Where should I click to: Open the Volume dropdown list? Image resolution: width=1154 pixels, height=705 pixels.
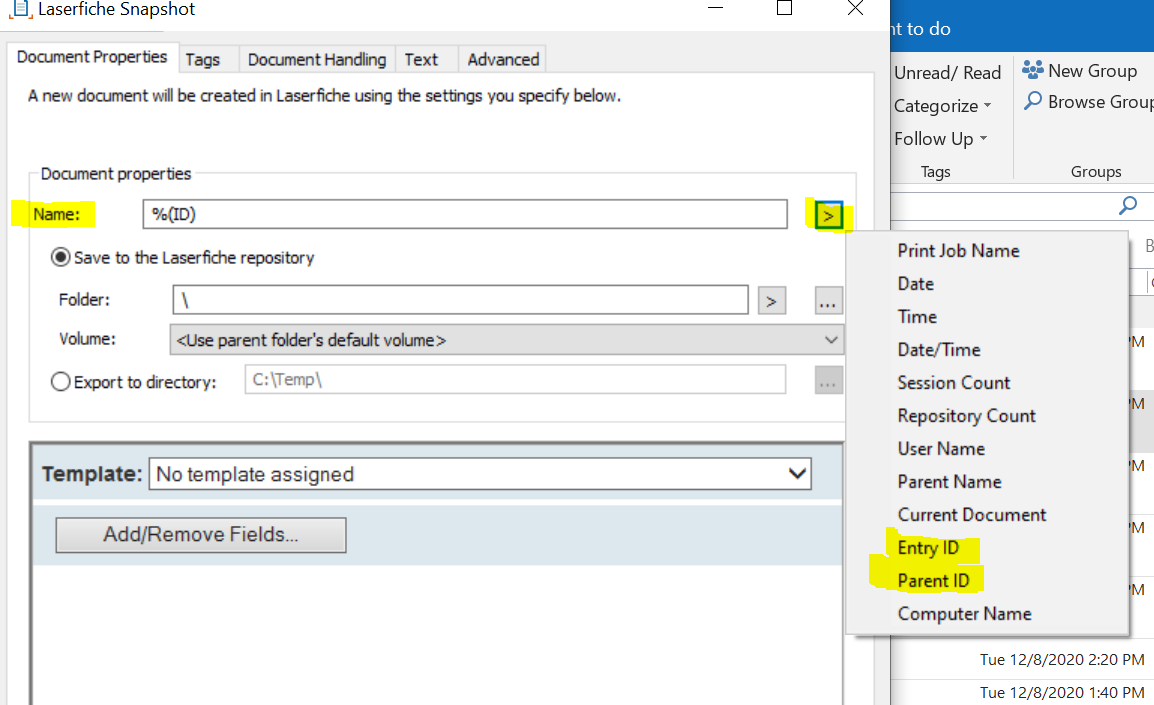(x=831, y=340)
